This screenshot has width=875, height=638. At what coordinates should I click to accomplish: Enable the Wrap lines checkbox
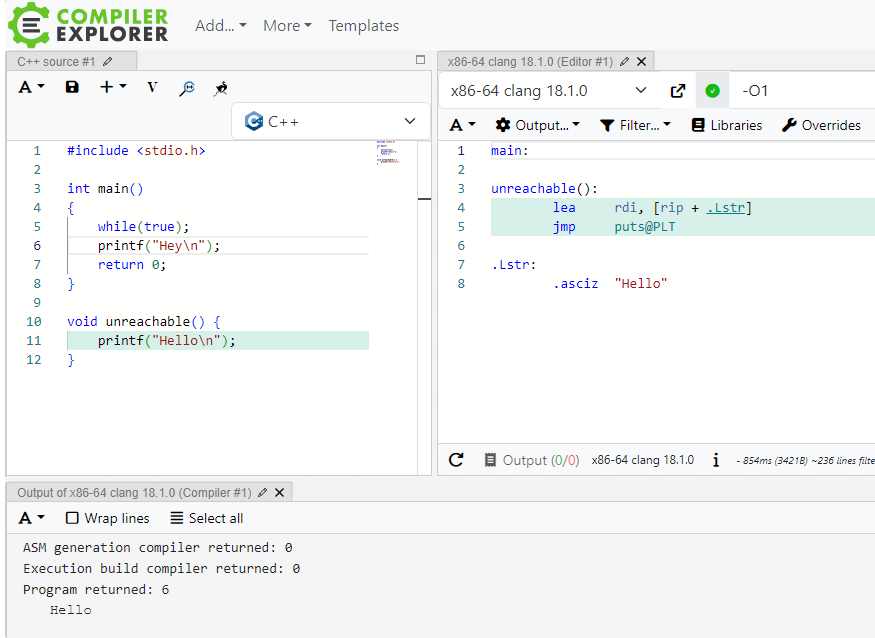[x=72, y=518]
